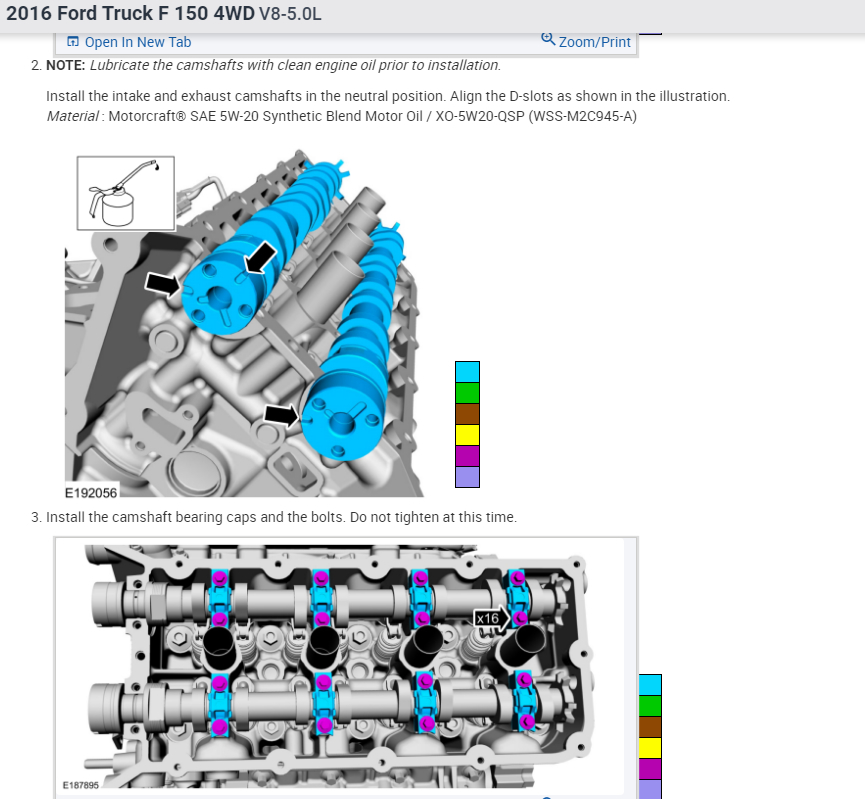Click the Open In New Tab icon
865x799 pixels.
point(73,41)
